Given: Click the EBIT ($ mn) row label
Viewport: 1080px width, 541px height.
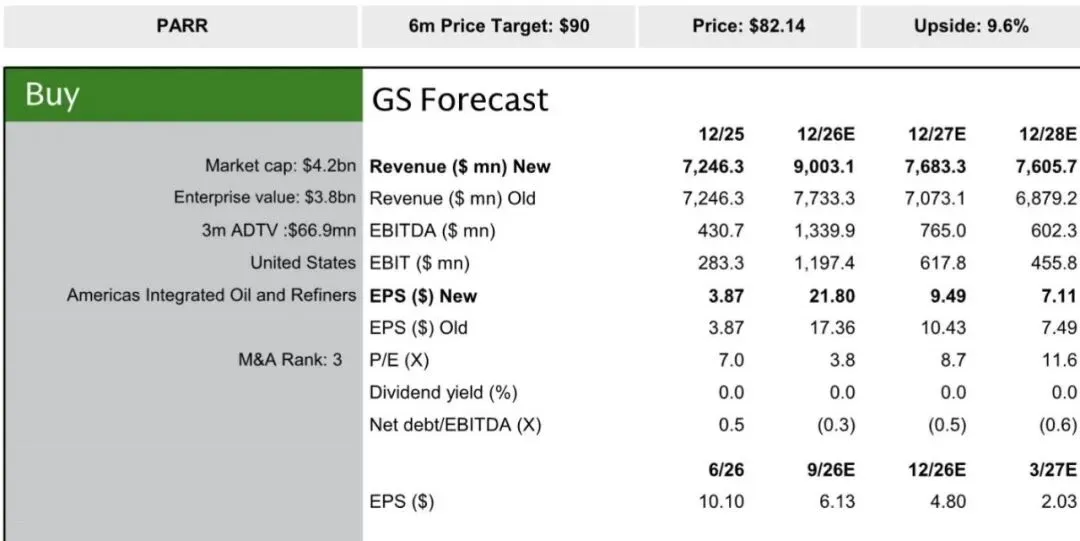Looking at the screenshot, I should 419,263.
